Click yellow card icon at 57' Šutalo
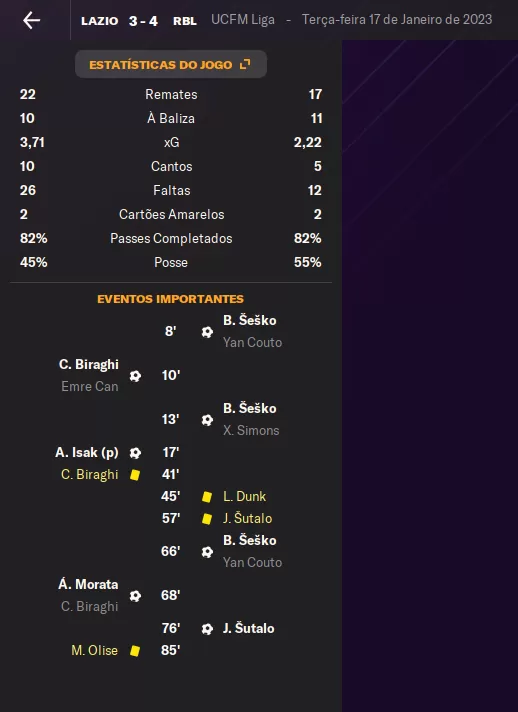The height and width of the screenshot is (712, 518). [x=207, y=519]
